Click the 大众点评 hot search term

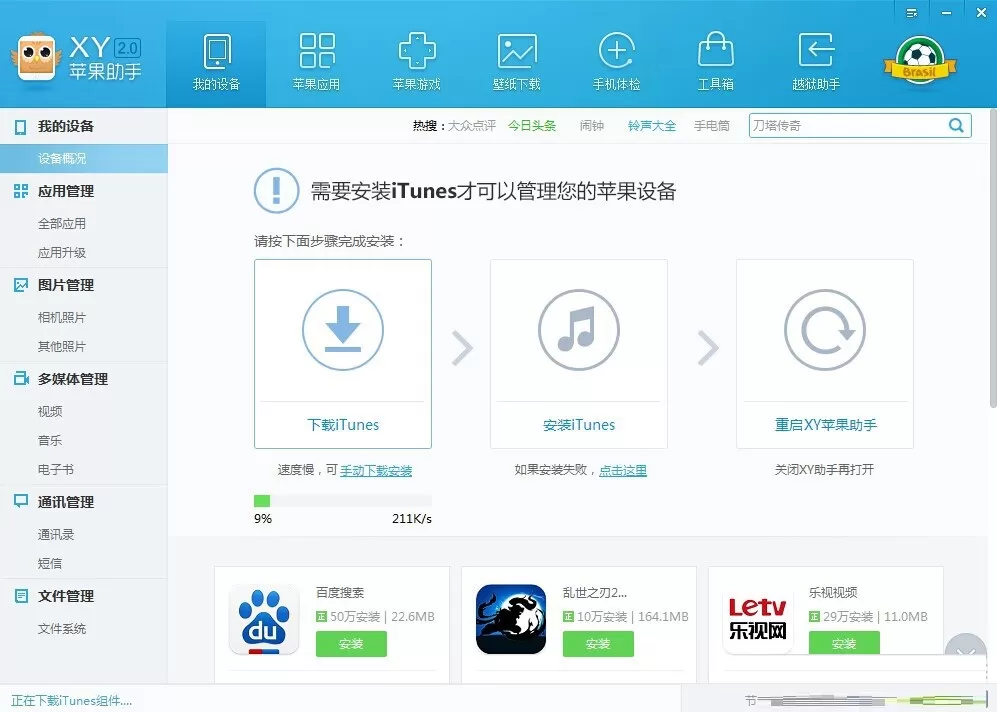tap(472, 126)
